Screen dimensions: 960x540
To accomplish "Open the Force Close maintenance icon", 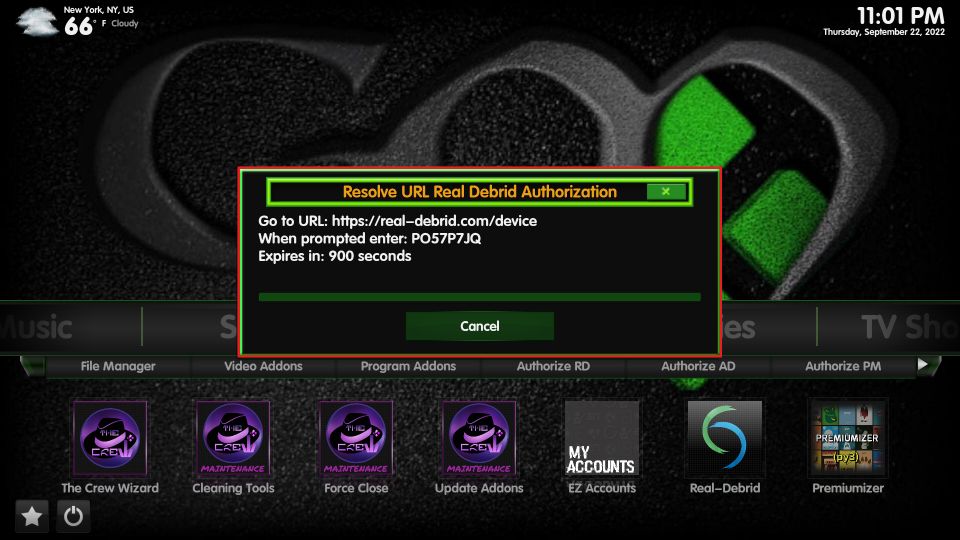I will point(356,438).
